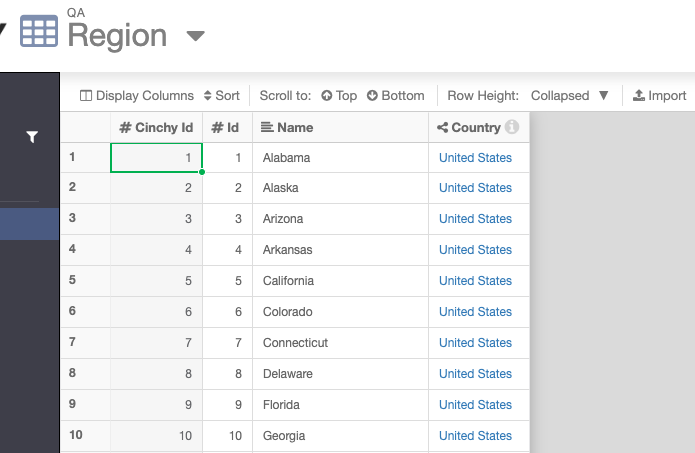Open the filter funnel icon in sidebar
The height and width of the screenshot is (453, 695).
point(32,137)
